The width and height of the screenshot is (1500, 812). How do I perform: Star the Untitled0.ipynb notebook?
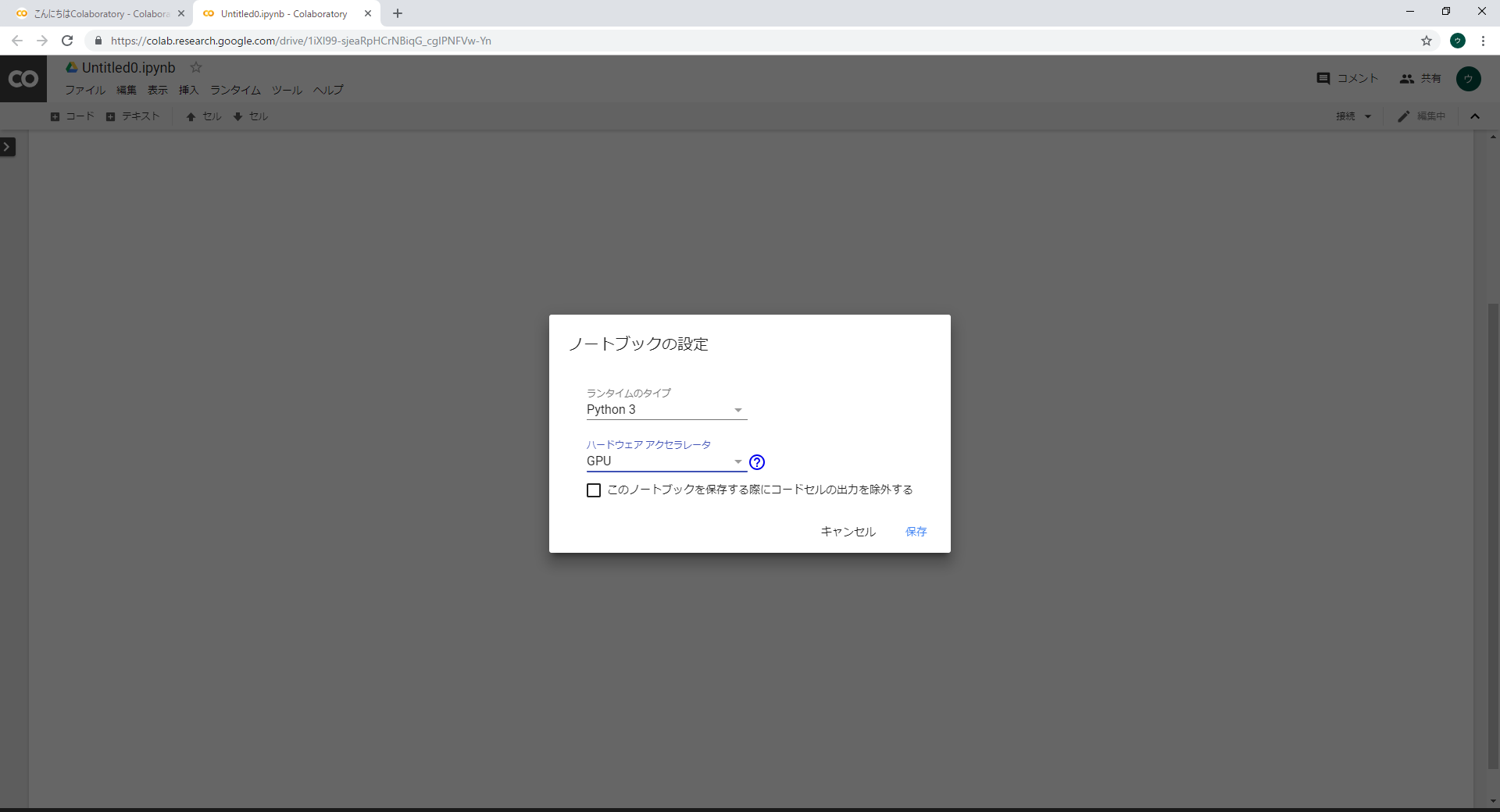(195, 68)
